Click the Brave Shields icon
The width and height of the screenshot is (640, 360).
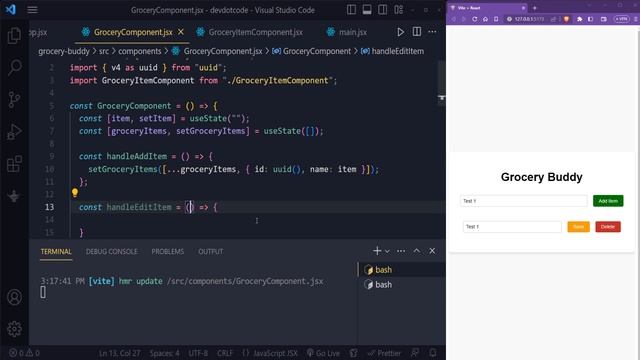coord(566,19)
